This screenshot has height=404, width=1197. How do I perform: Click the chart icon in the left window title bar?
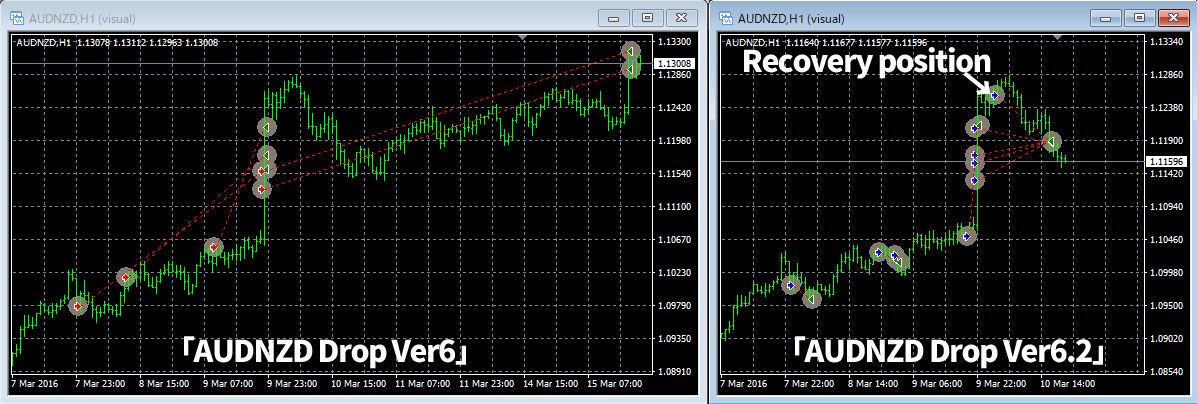17,18
